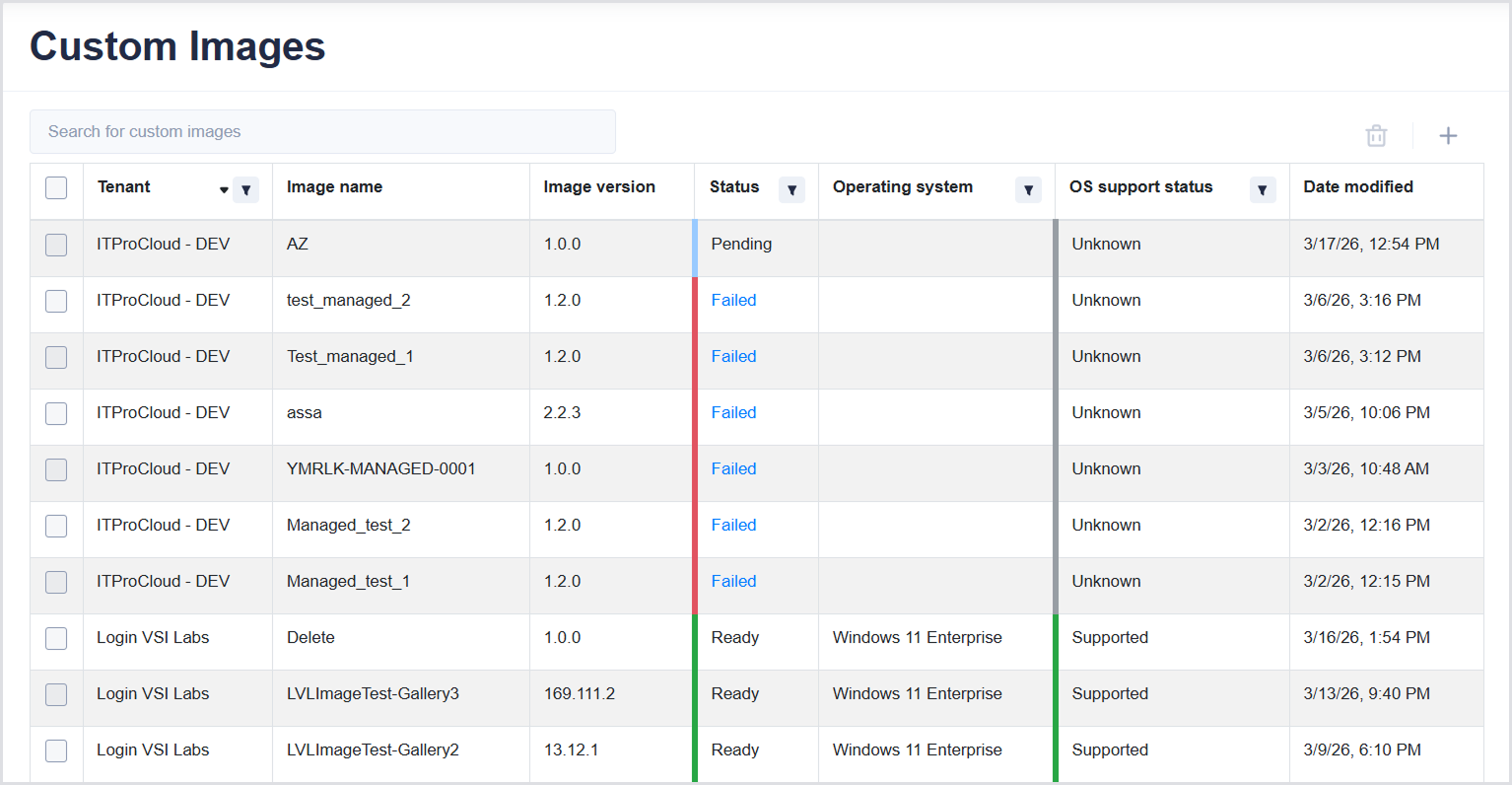Screen dimensions: 1512x785
Task: Open the OS support status filter icon
Action: pos(1262,190)
